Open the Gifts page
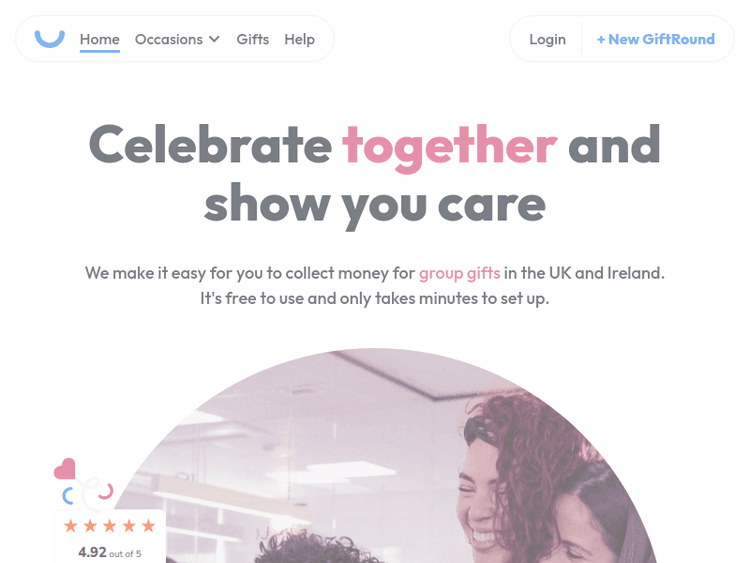Viewport: 750px width, 563px height. coord(253,39)
